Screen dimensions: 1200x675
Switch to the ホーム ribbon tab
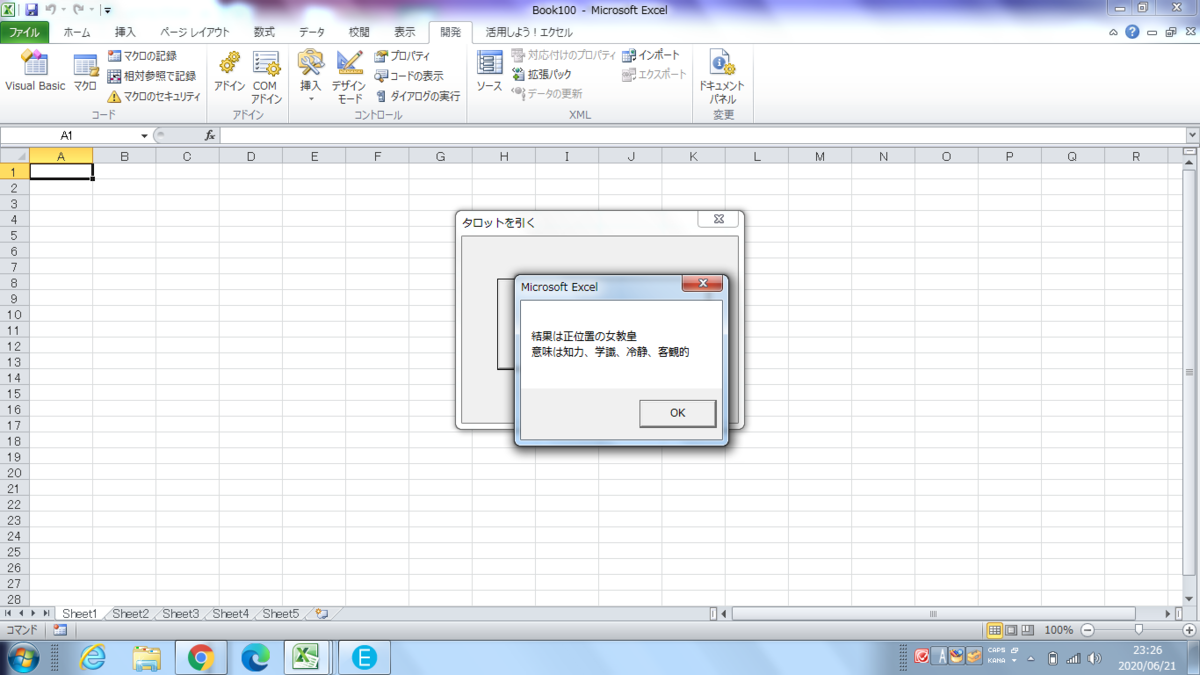click(76, 32)
